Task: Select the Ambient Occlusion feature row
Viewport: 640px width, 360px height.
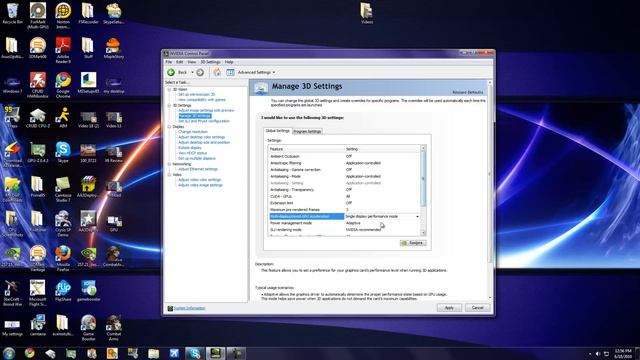Action: click(x=344, y=156)
